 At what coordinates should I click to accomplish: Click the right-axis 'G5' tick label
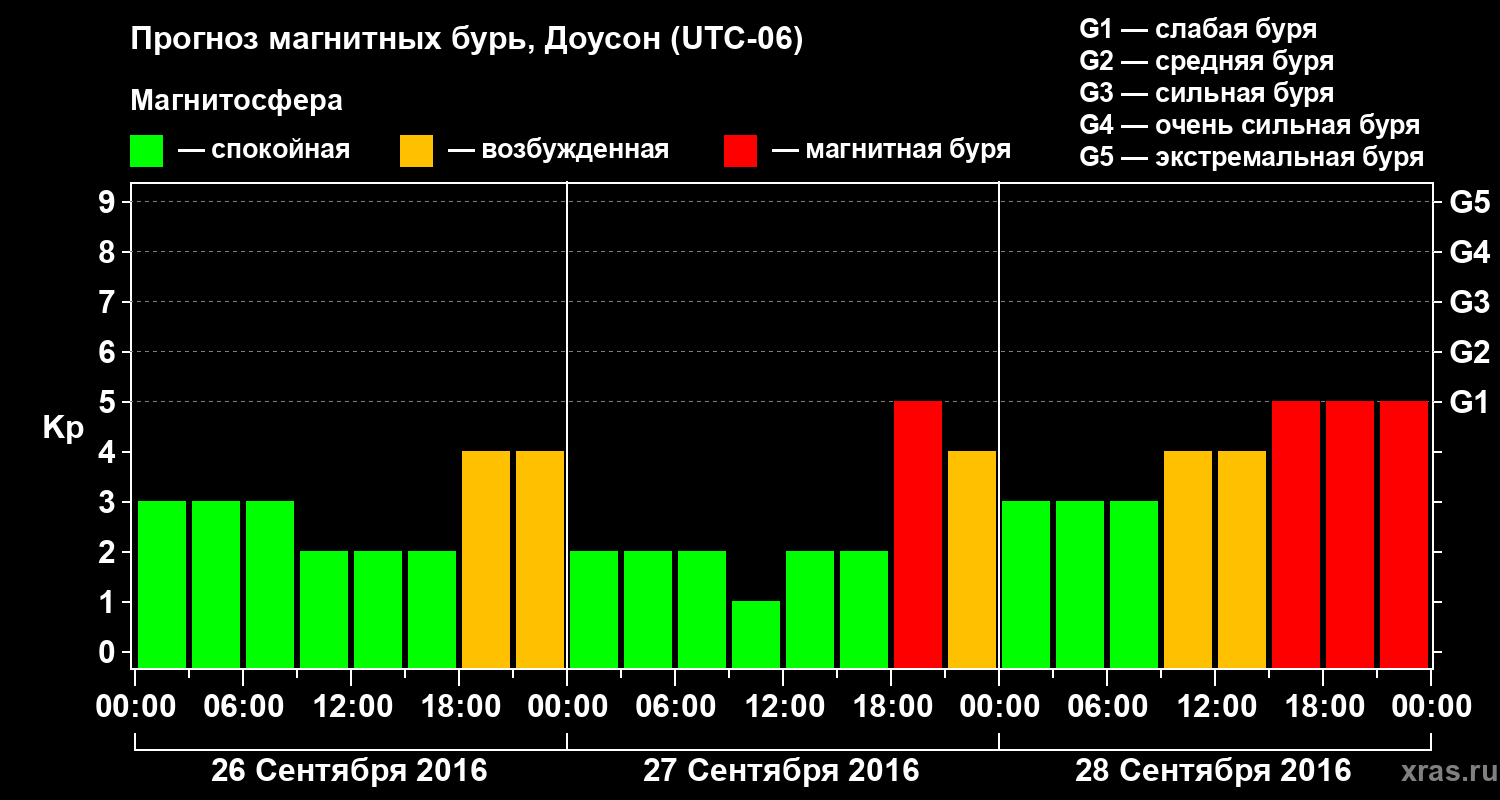1470,202
